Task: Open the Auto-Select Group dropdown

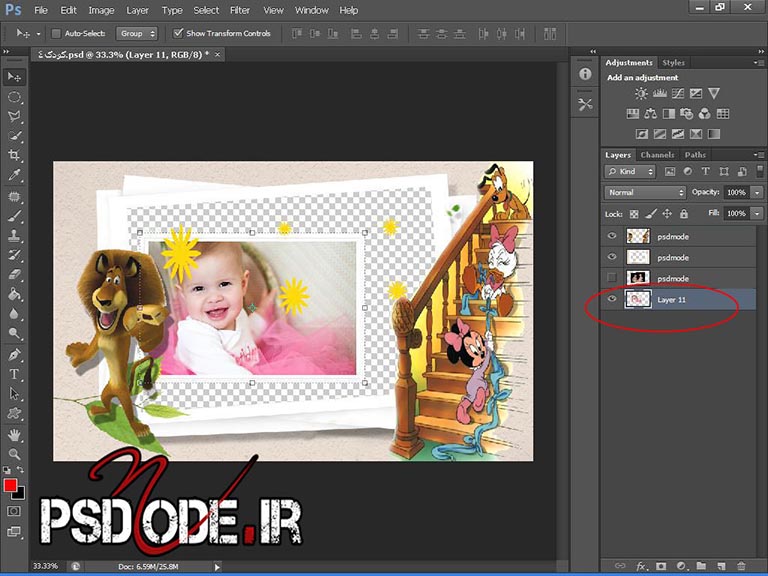Action: (x=137, y=33)
